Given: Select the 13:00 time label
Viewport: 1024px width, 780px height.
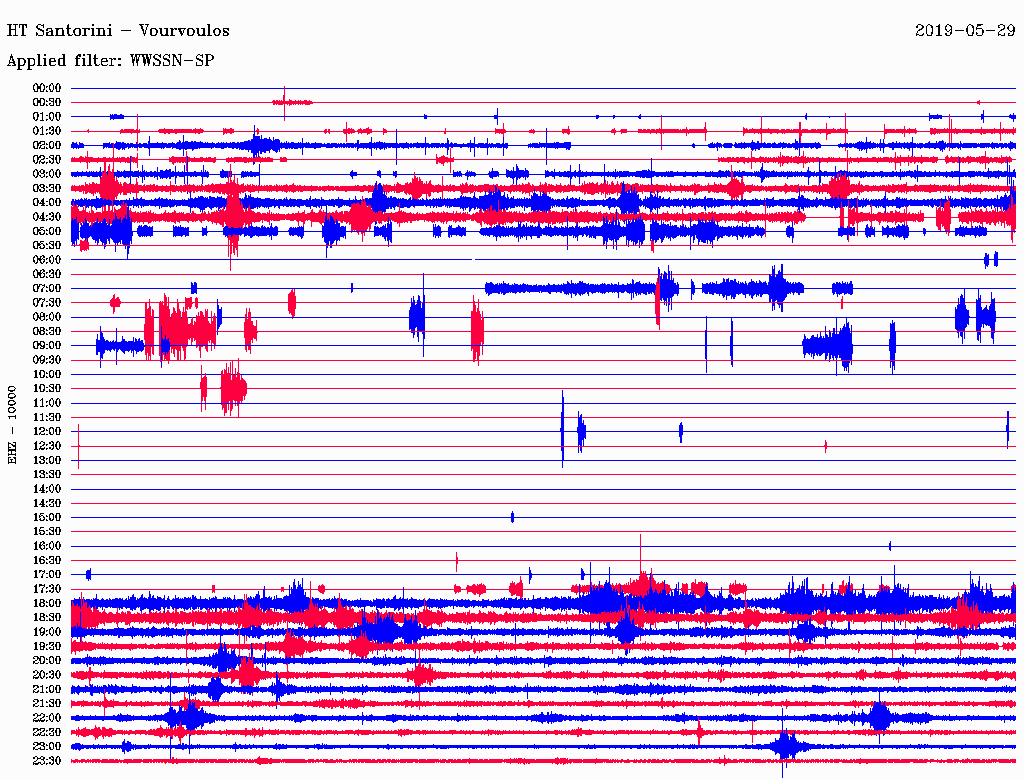Looking at the screenshot, I should tap(47, 461).
